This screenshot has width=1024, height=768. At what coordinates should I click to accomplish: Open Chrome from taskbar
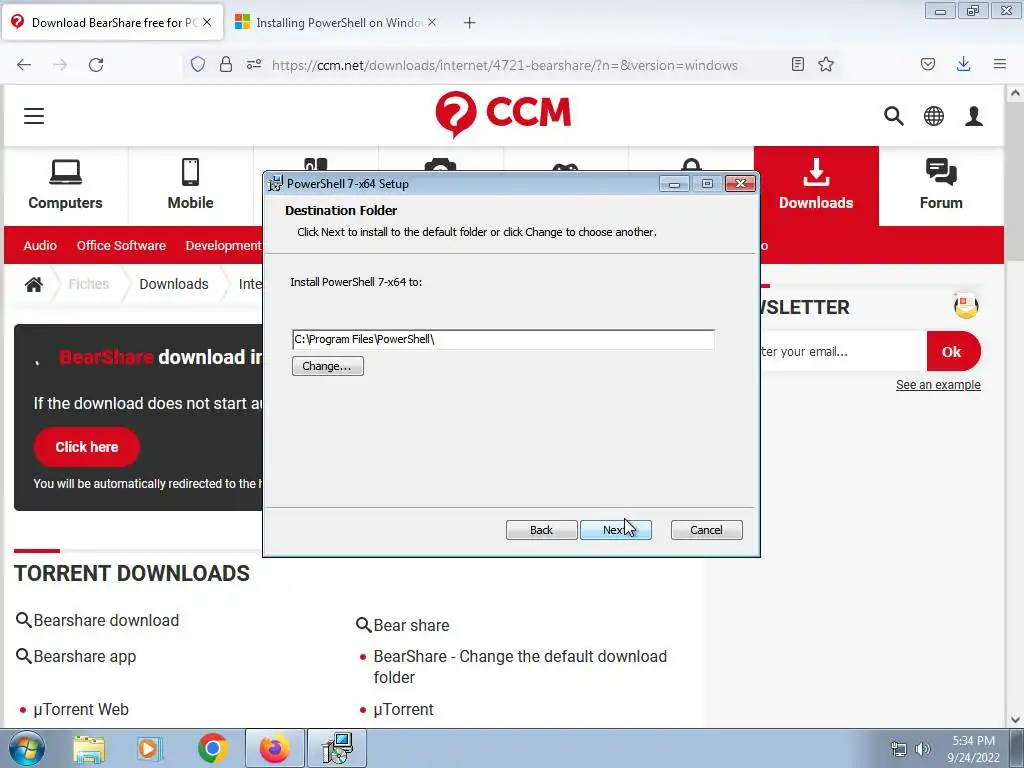point(212,748)
